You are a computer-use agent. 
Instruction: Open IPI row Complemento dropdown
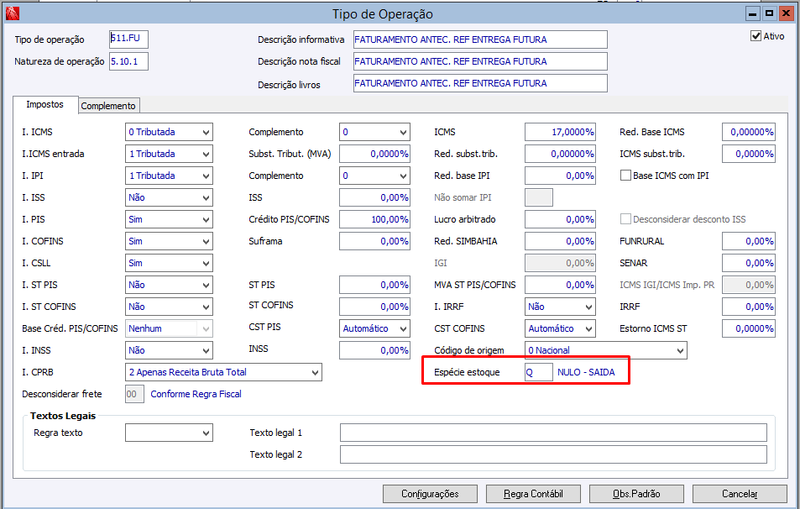374,176
